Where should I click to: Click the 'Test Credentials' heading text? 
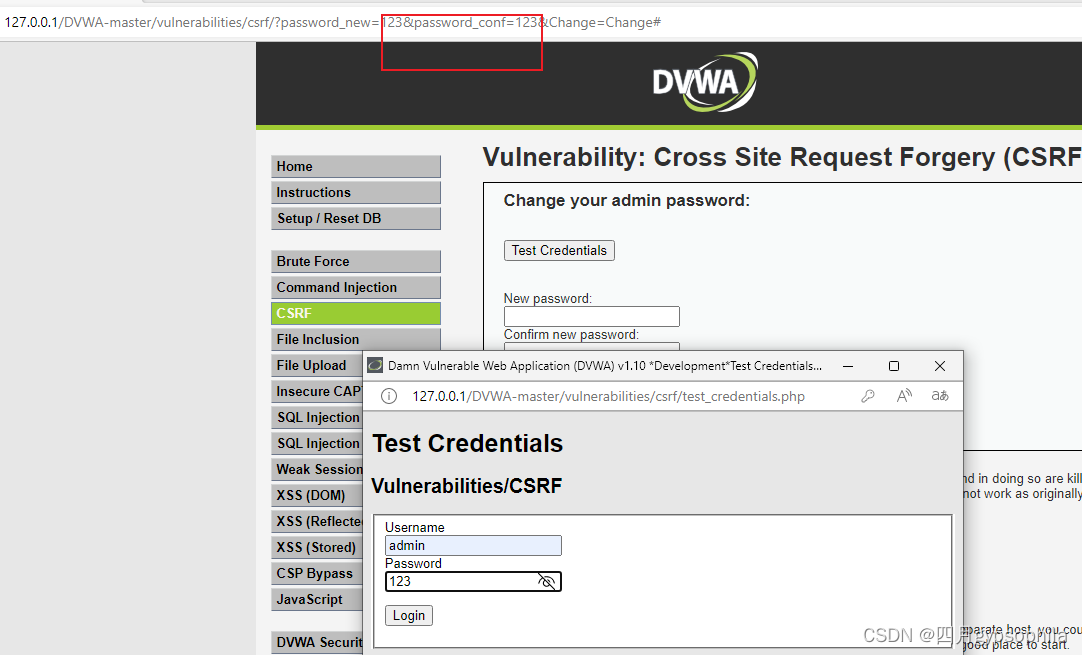click(468, 444)
